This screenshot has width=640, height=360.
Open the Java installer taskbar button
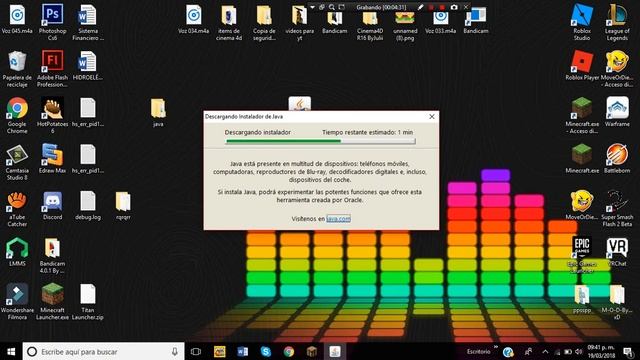[335, 351]
